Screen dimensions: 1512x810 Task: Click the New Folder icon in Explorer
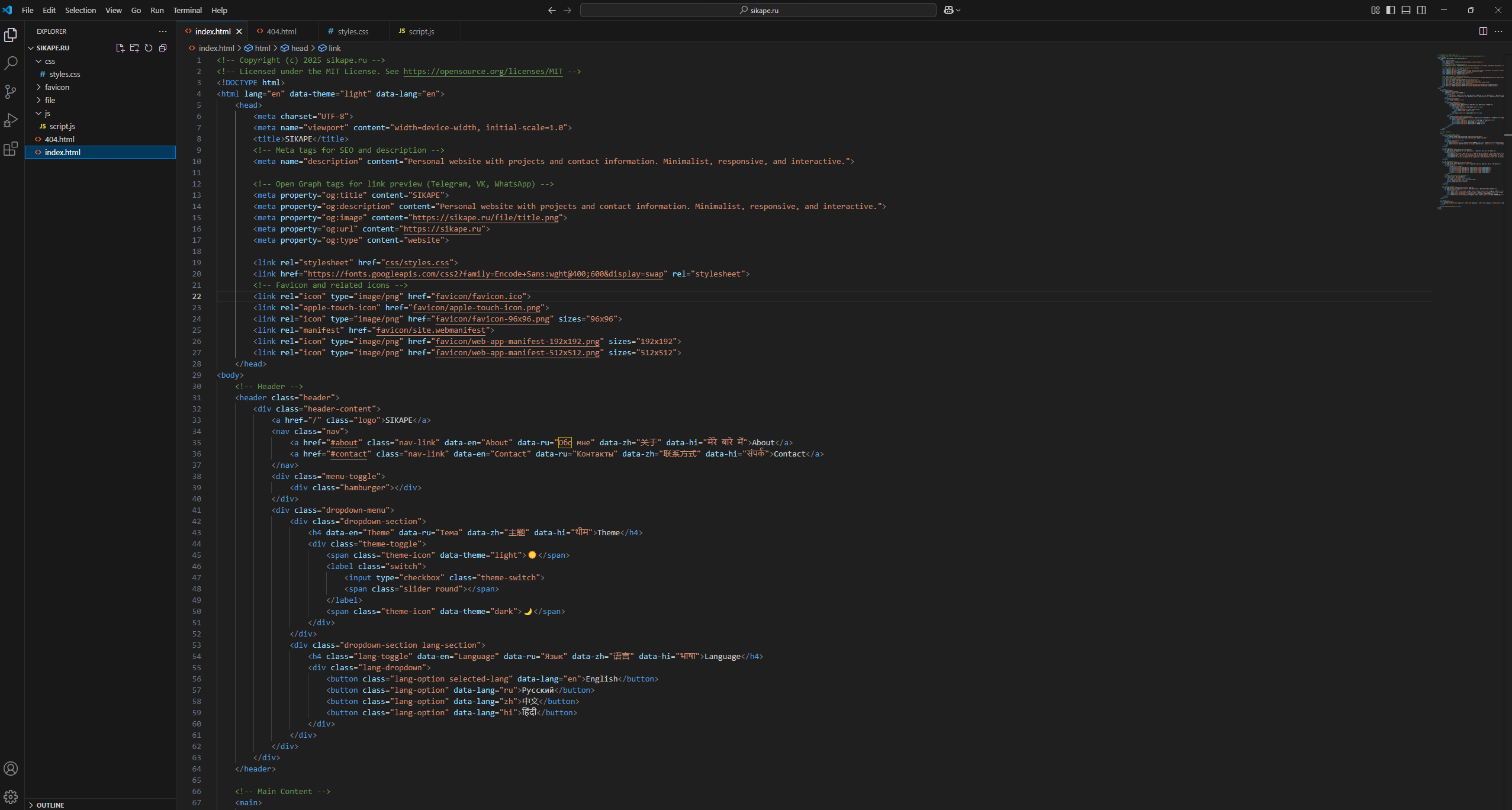134,48
